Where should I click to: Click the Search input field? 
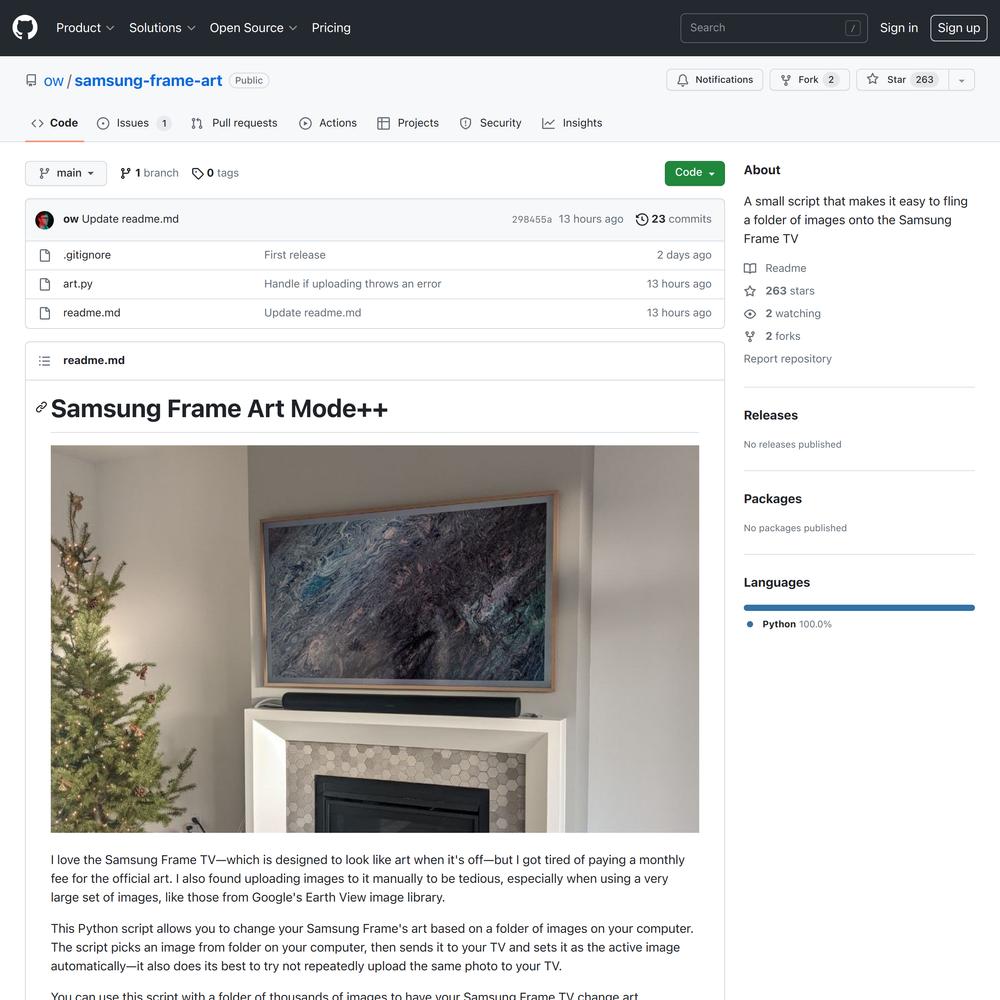pos(774,28)
